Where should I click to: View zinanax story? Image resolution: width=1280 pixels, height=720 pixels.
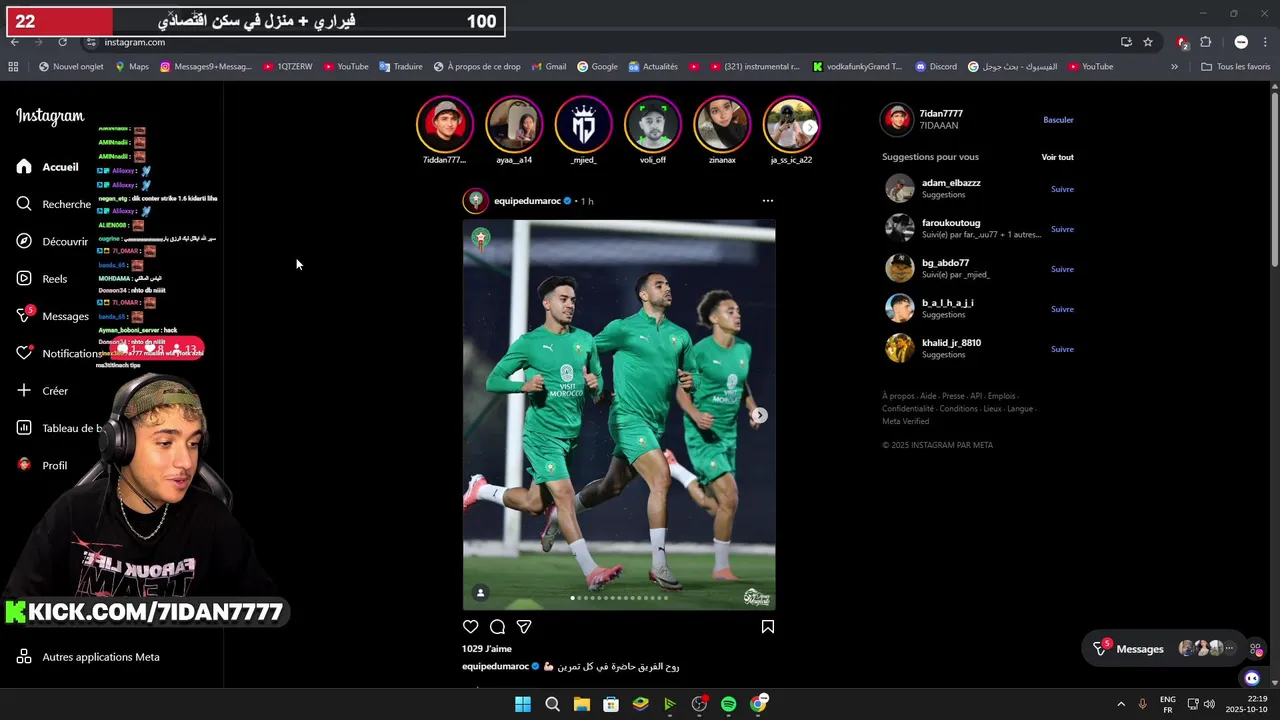click(722, 124)
